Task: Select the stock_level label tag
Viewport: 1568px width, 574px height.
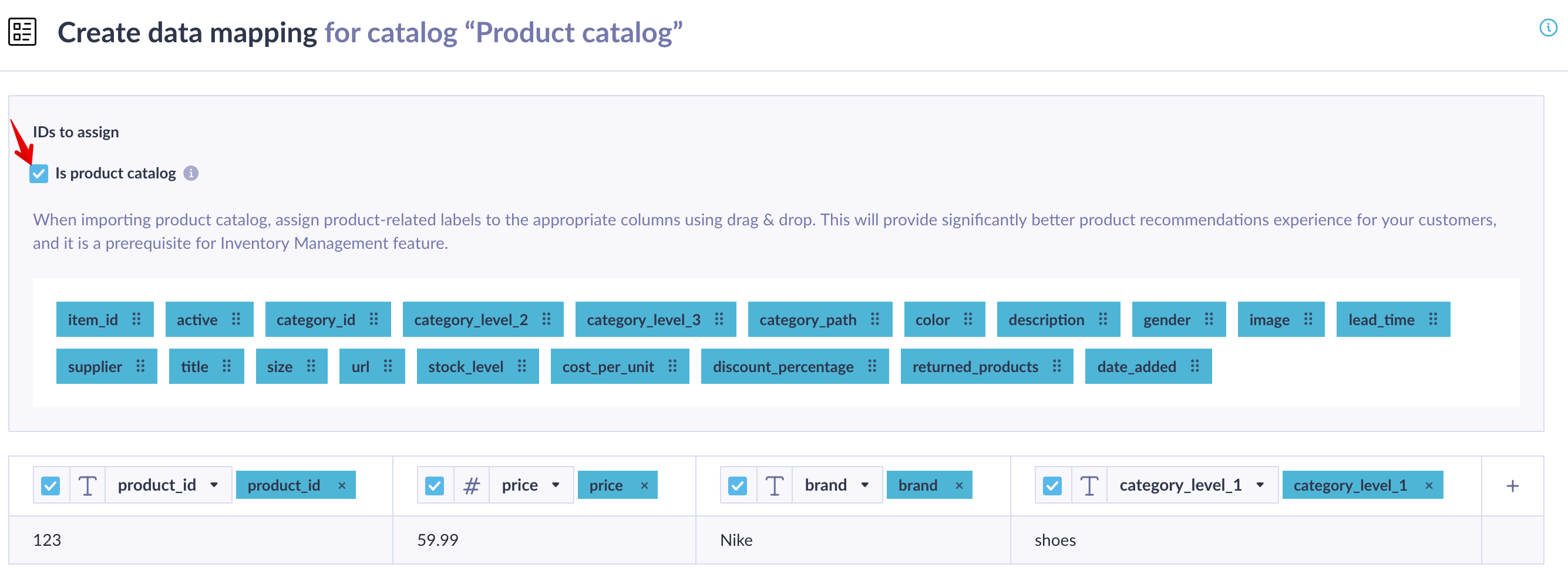Action: [x=466, y=367]
